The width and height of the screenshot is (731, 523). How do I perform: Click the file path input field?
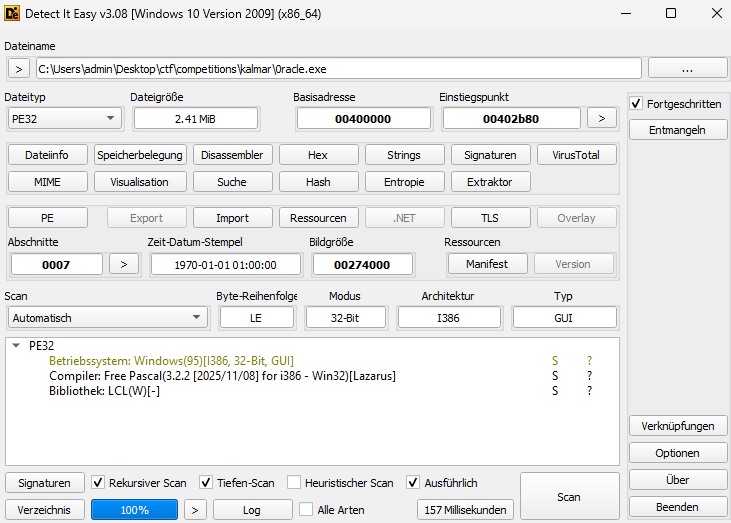coord(338,69)
